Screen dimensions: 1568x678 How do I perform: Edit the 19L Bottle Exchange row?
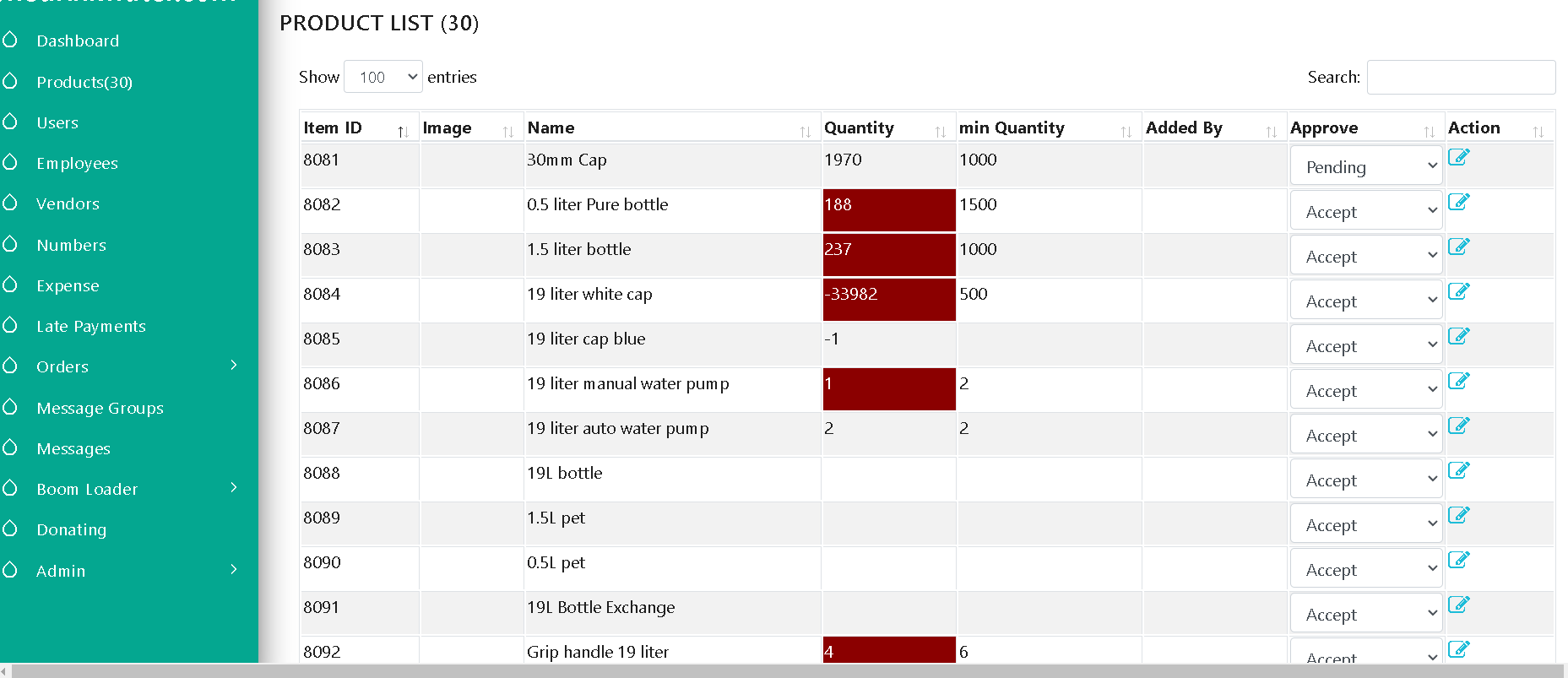click(1458, 605)
